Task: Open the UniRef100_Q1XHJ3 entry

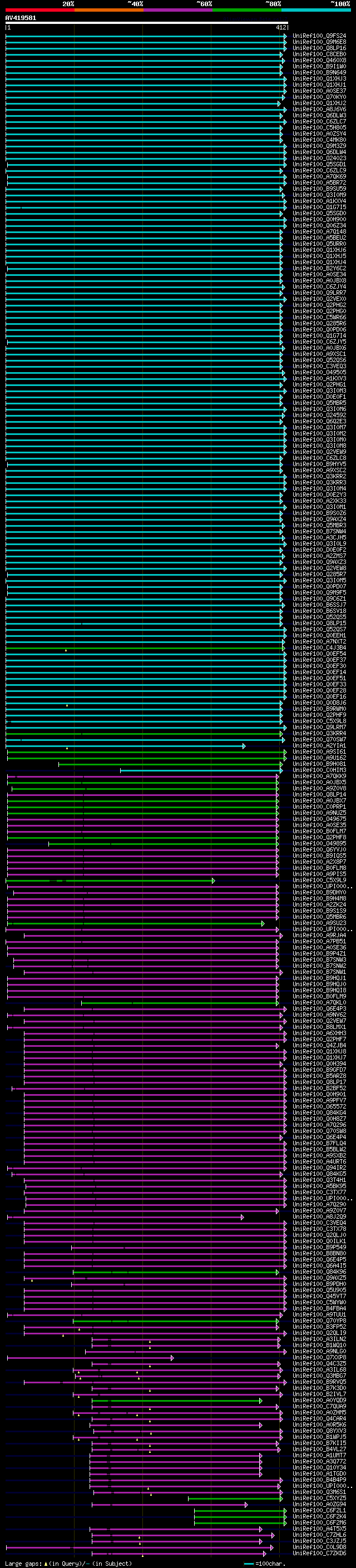Action: point(319,78)
